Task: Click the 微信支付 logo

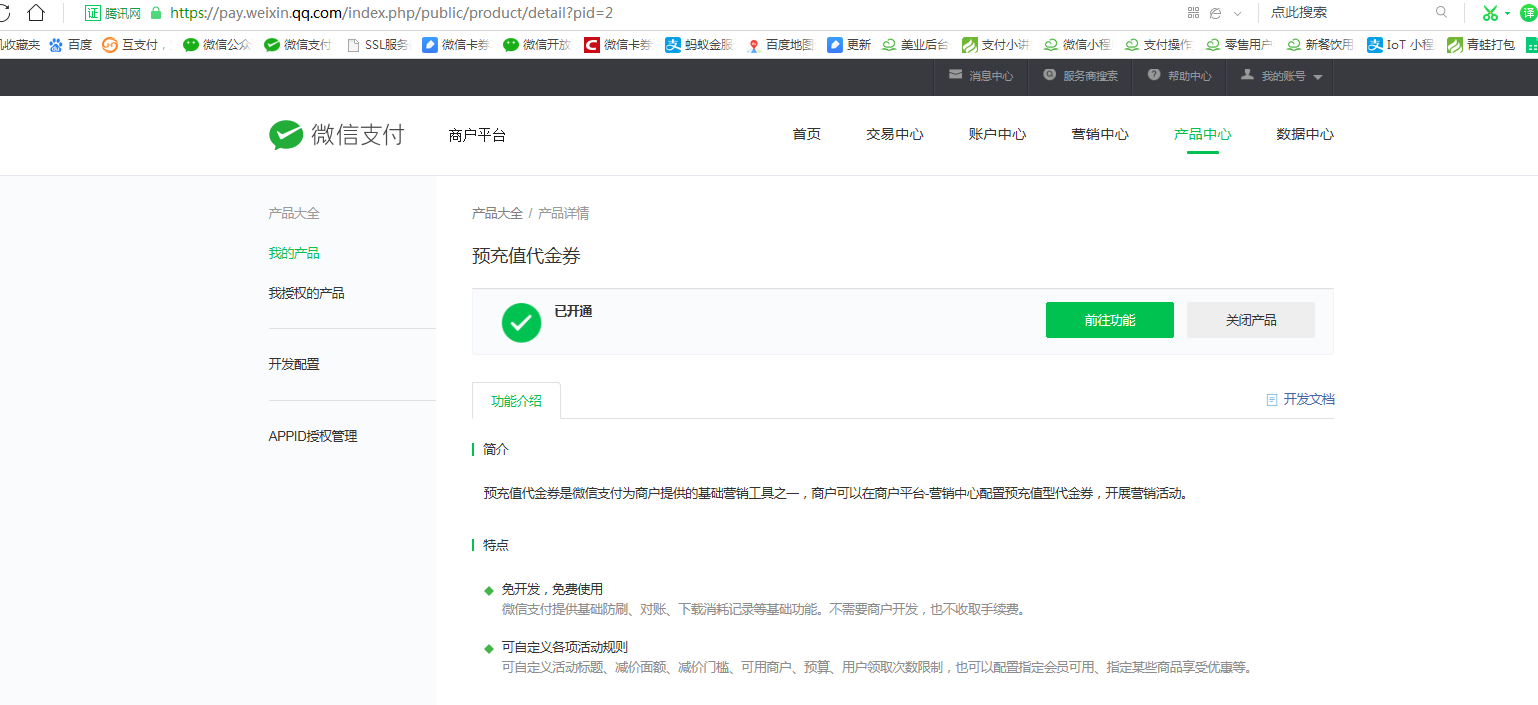Action: pos(336,135)
